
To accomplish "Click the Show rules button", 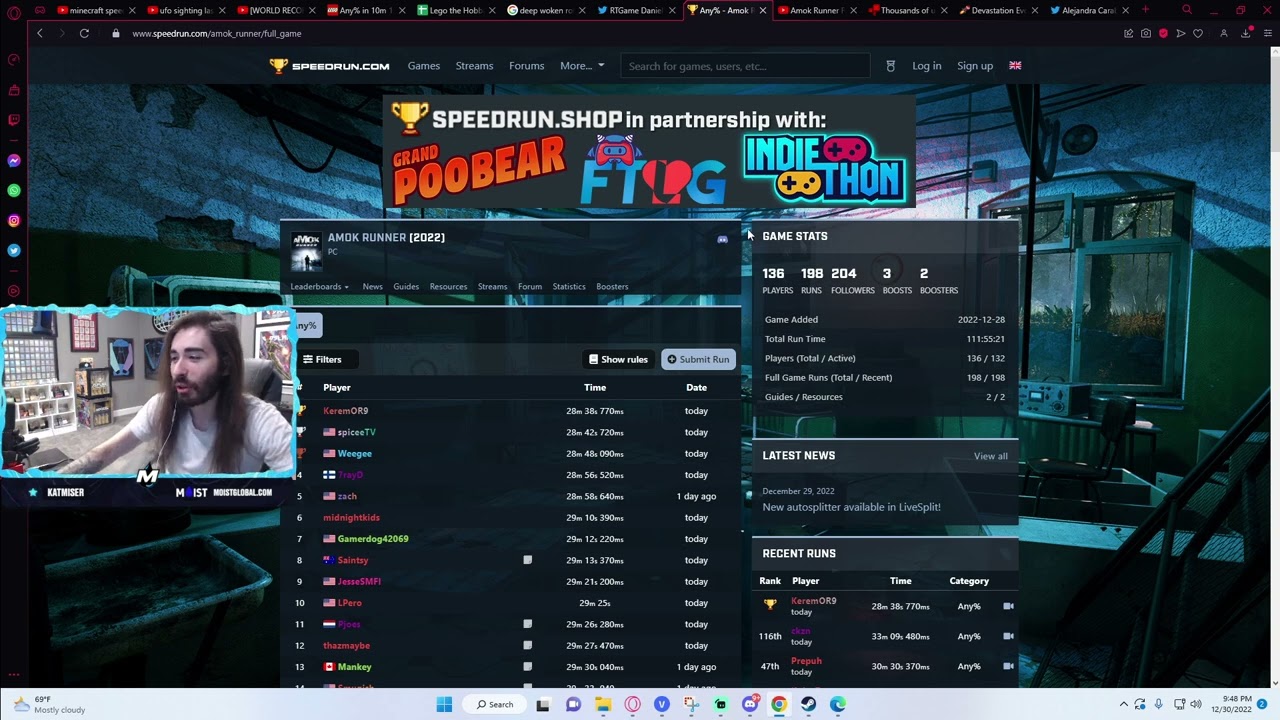I will click(618, 359).
